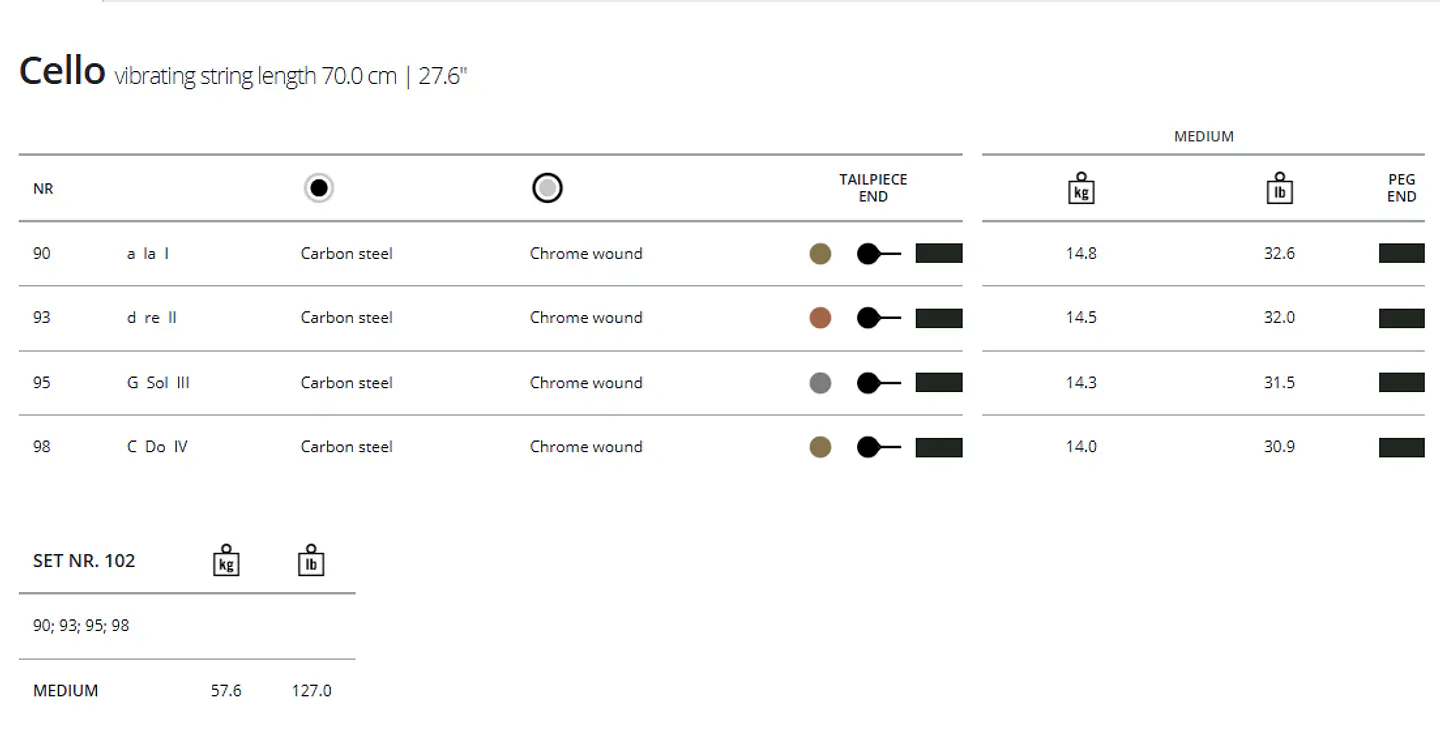Select the gray tailpiece color dot for string 95
This screenshot has height=753, width=1440.
(x=820, y=383)
